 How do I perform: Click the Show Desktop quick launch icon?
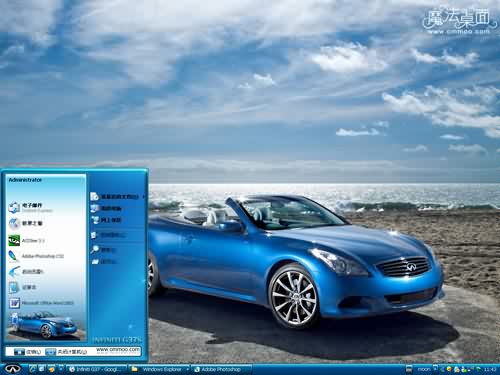click(42, 369)
